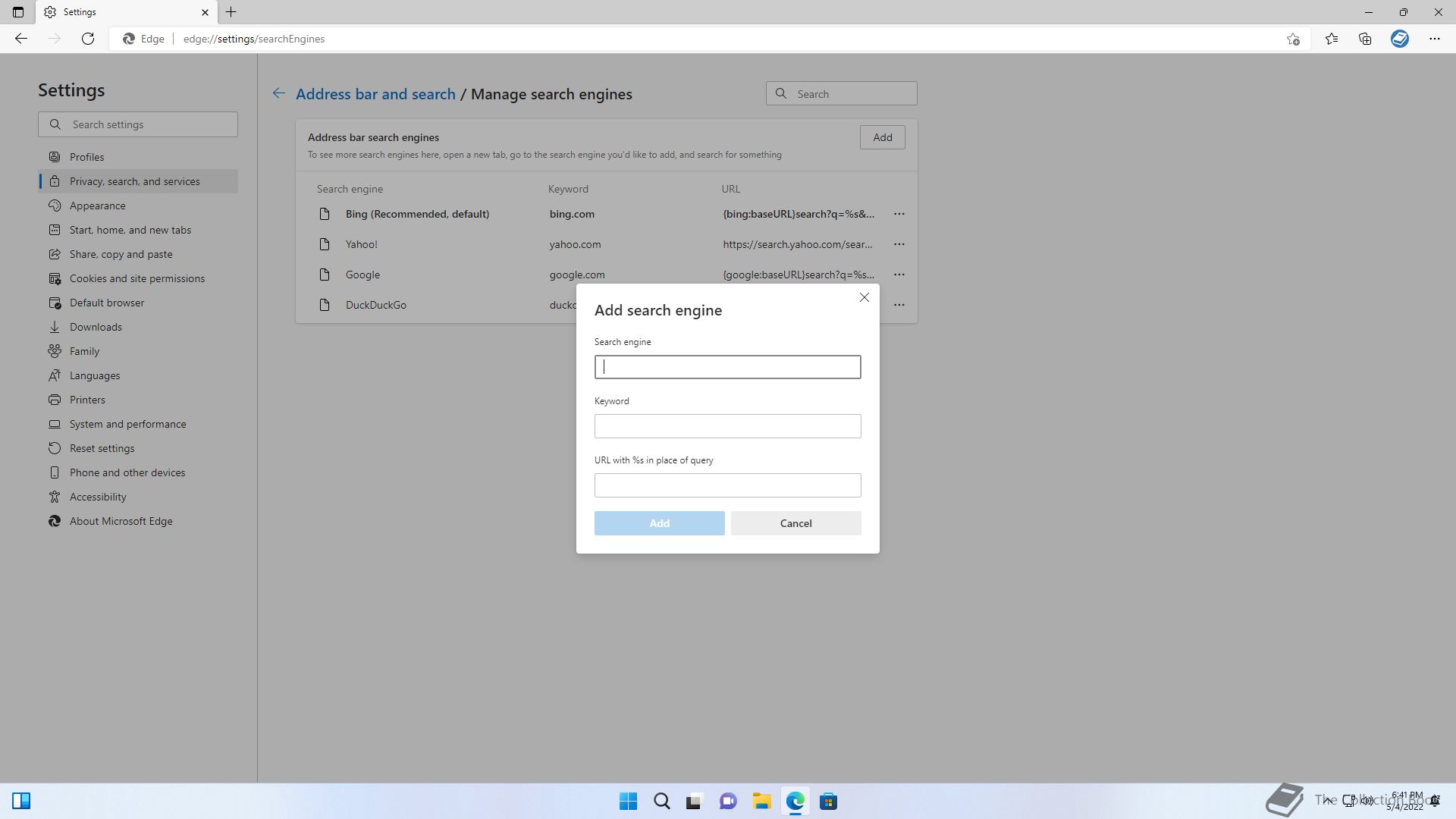The height and width of the screenshot is (819, 1456).
Task: Open more actions for the Yahoo! row
Action: click(x=899, y=244)
